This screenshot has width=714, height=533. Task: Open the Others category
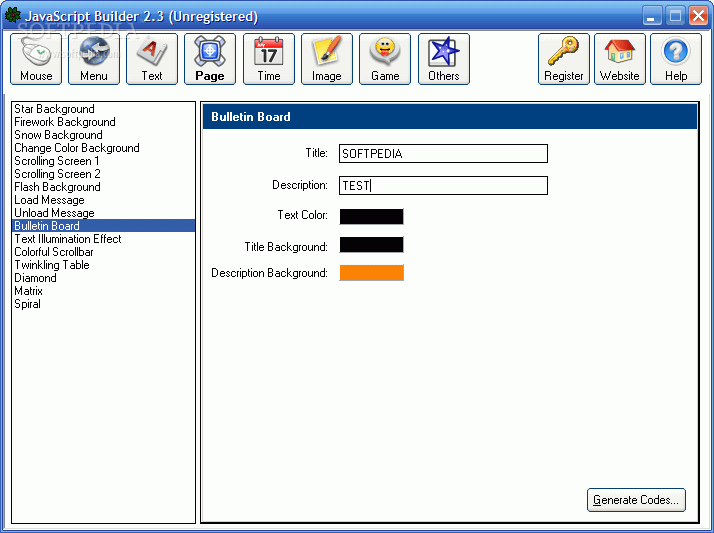pos(444,59)
